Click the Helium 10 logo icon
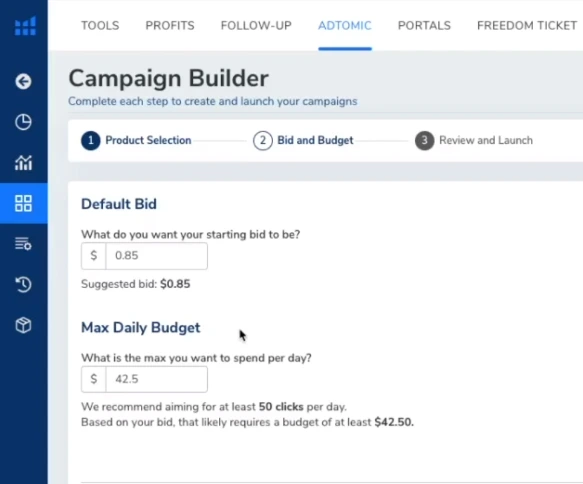This screenshot has width=583, height=484. coord(25,26)
